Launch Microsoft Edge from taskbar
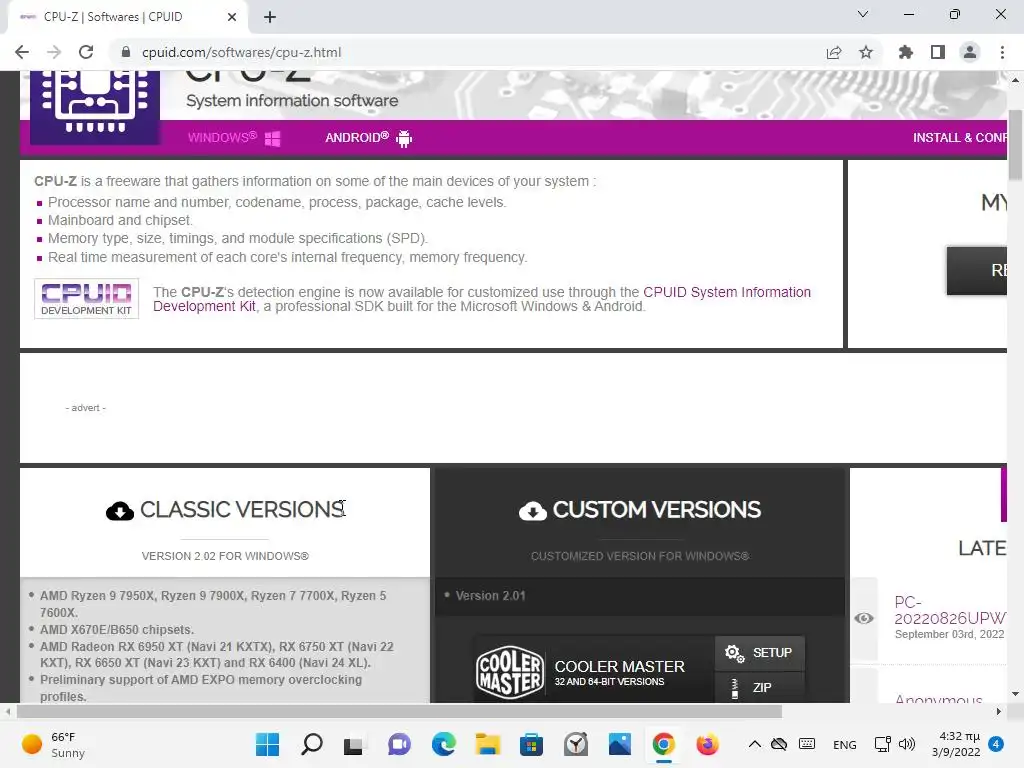The width and height of the screenshot is (1024, 768). [x=443, y=744]
